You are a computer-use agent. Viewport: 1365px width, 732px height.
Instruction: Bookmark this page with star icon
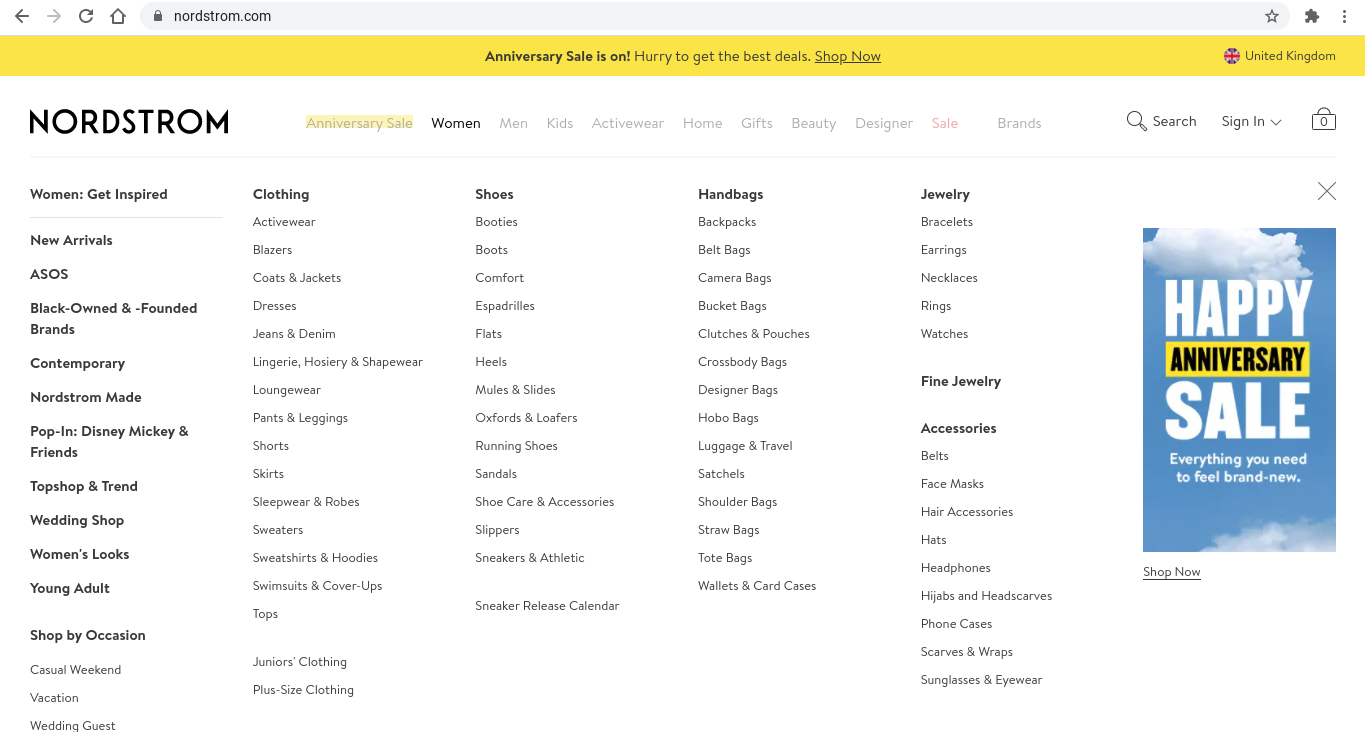[x=1272, y=16]
